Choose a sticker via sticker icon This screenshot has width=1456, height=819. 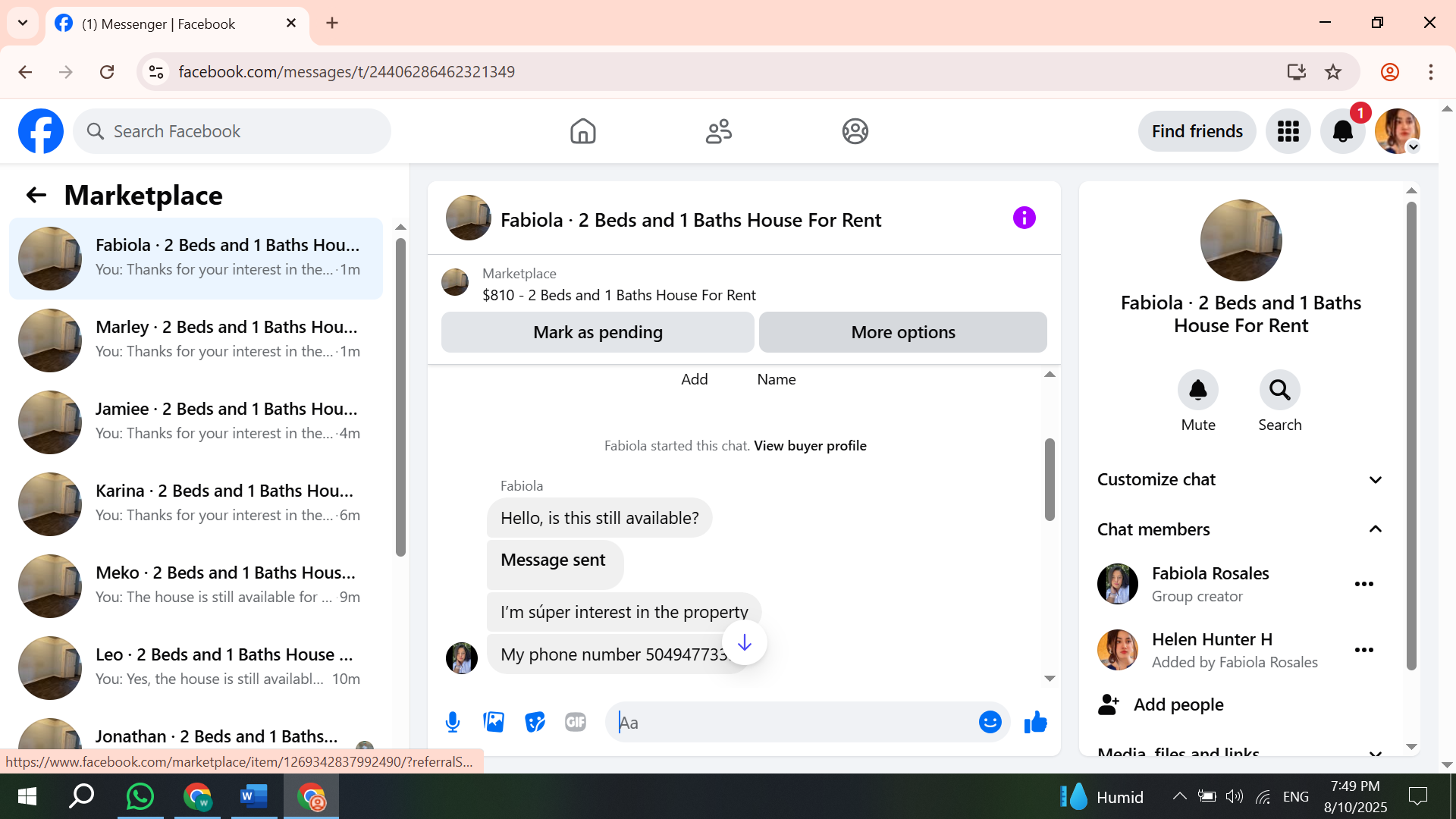535,722
